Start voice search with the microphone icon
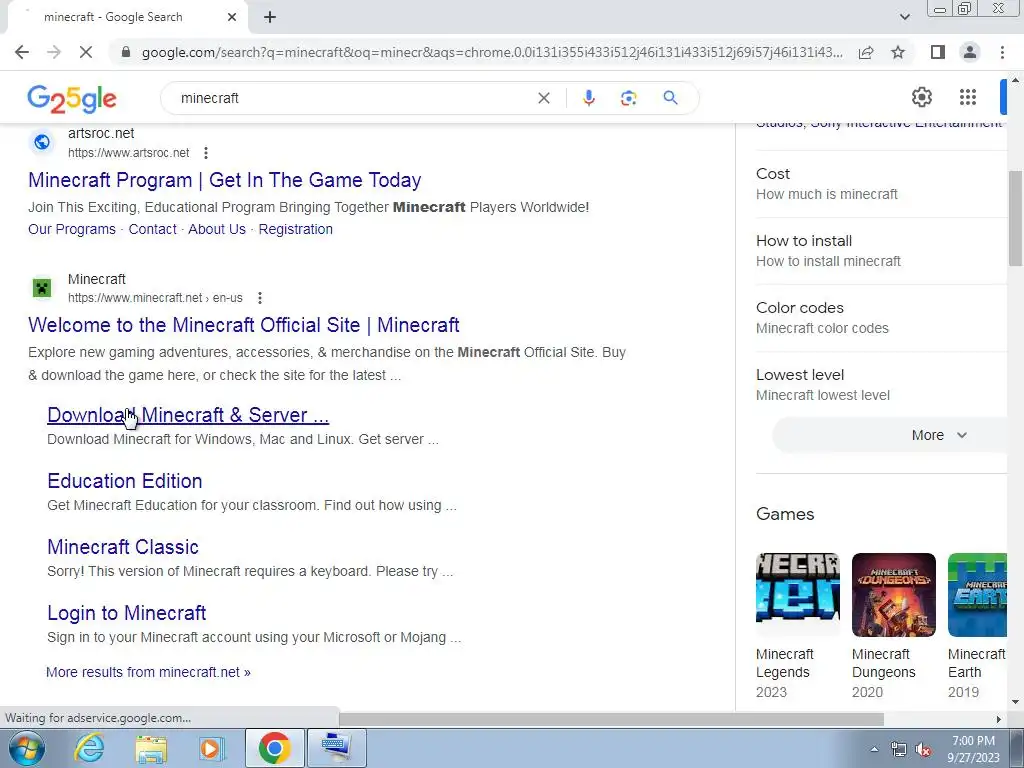Viewport: 1024px width, 768px height. click(x=588, y=98)
